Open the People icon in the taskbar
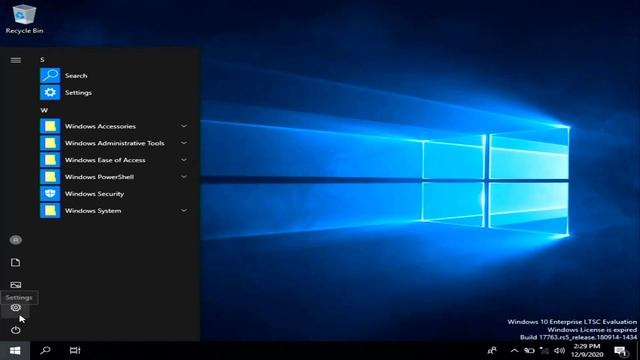The height and width of the screenshot is (360, 640). pyautogui.click(x=492, y=351)
